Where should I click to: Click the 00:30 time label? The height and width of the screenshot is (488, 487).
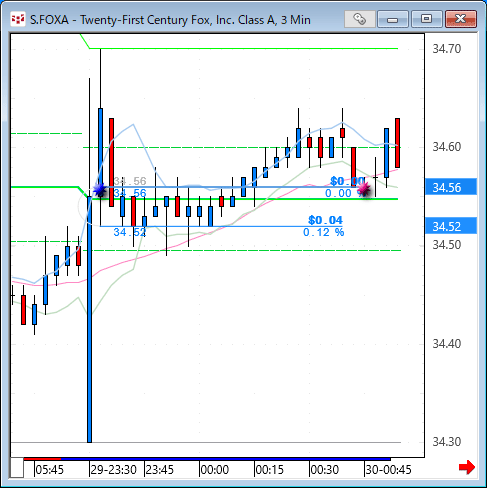click(325, 470)
